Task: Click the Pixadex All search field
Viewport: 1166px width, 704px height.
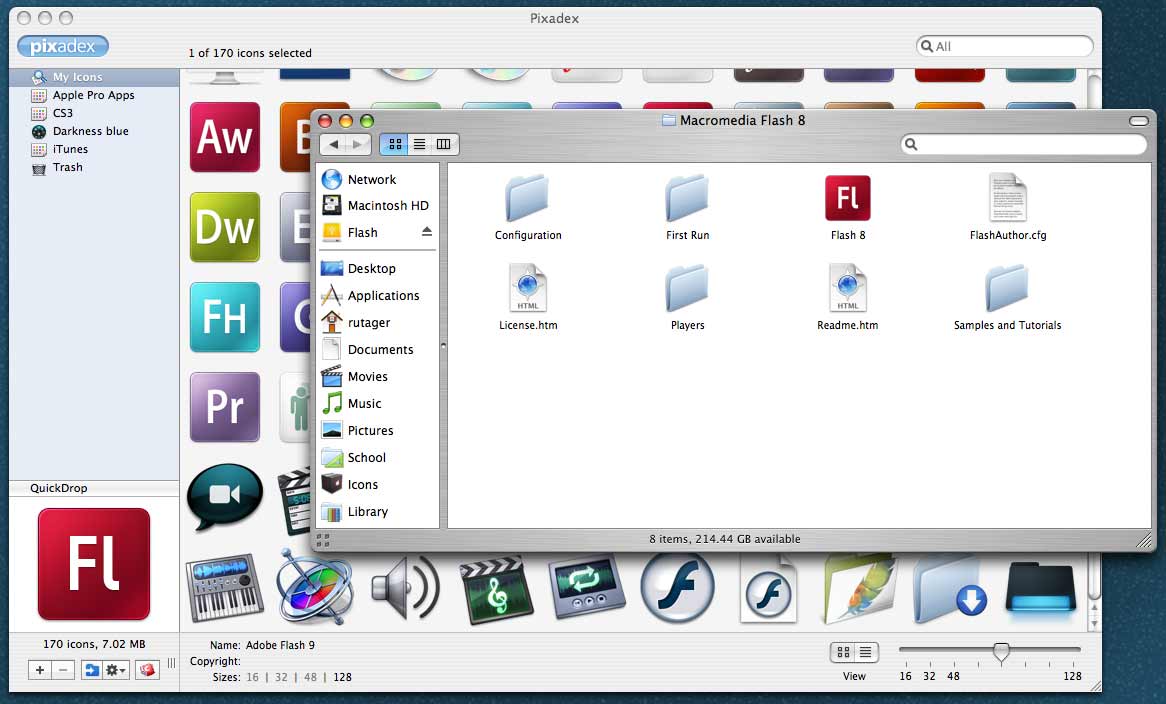Action: 1005,46
